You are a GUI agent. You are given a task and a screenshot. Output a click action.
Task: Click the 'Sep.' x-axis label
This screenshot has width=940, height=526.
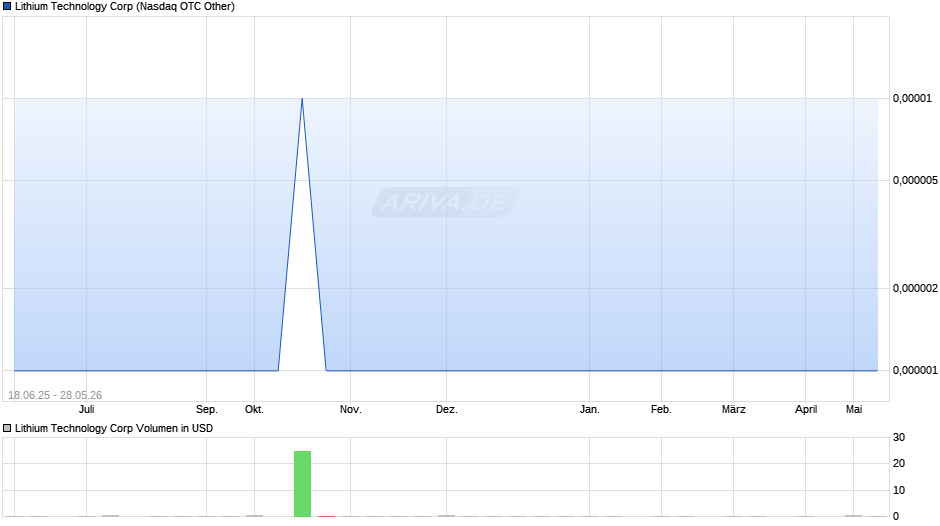click(207, 409)
